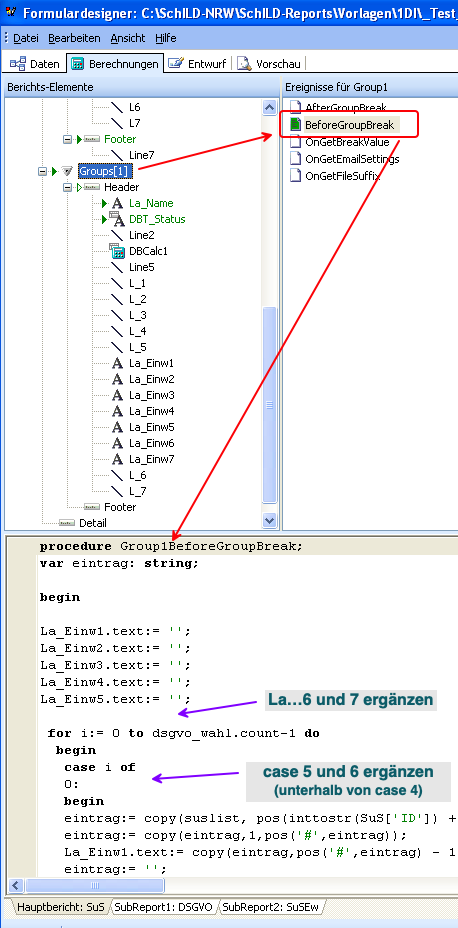The image size is (458, 928).
Task: Collapse the Header node under Groups[1]
Action: click(67, 187)
